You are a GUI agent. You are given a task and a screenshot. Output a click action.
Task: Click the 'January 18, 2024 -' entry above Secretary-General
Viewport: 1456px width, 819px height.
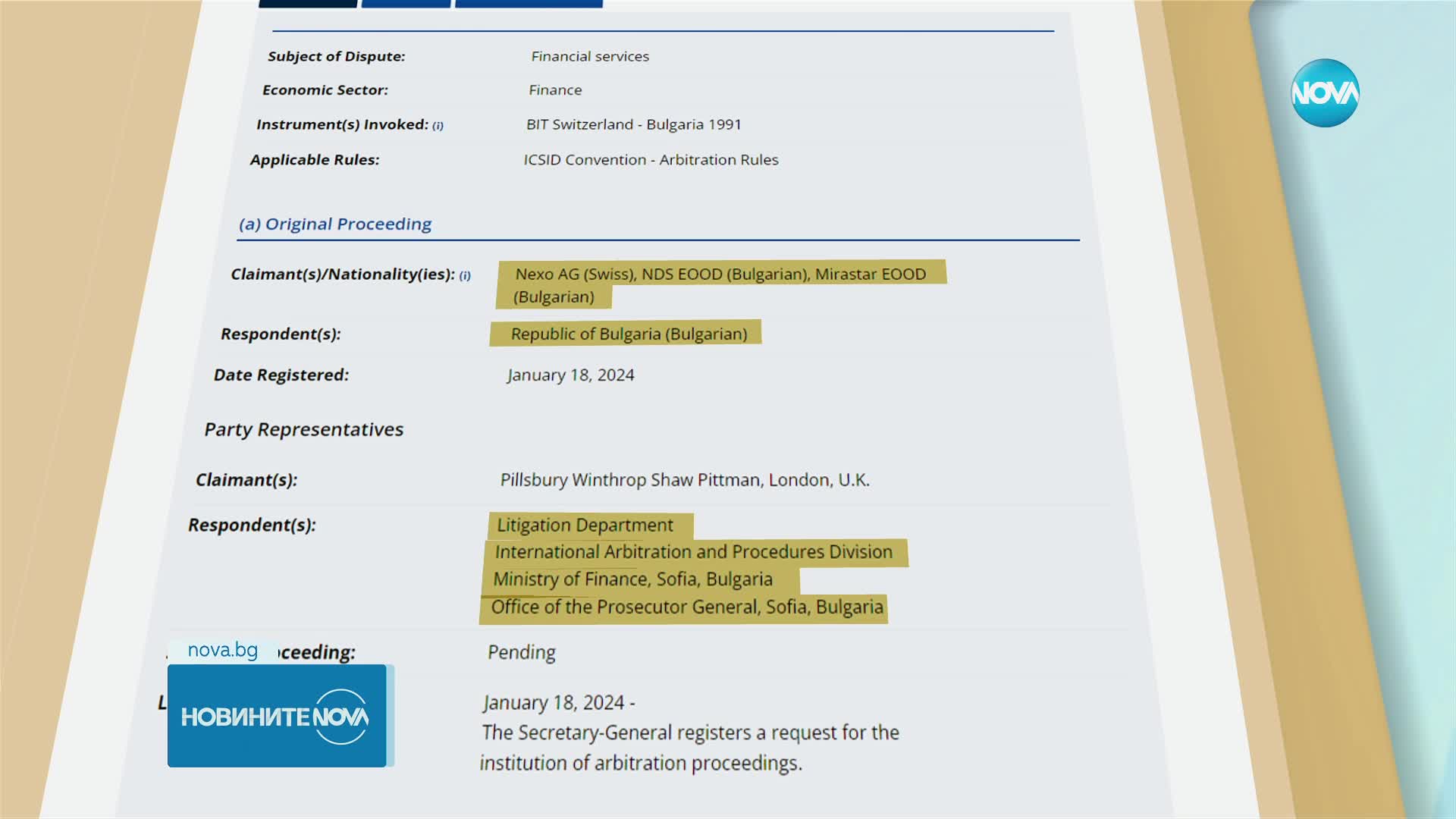point(559,703)
